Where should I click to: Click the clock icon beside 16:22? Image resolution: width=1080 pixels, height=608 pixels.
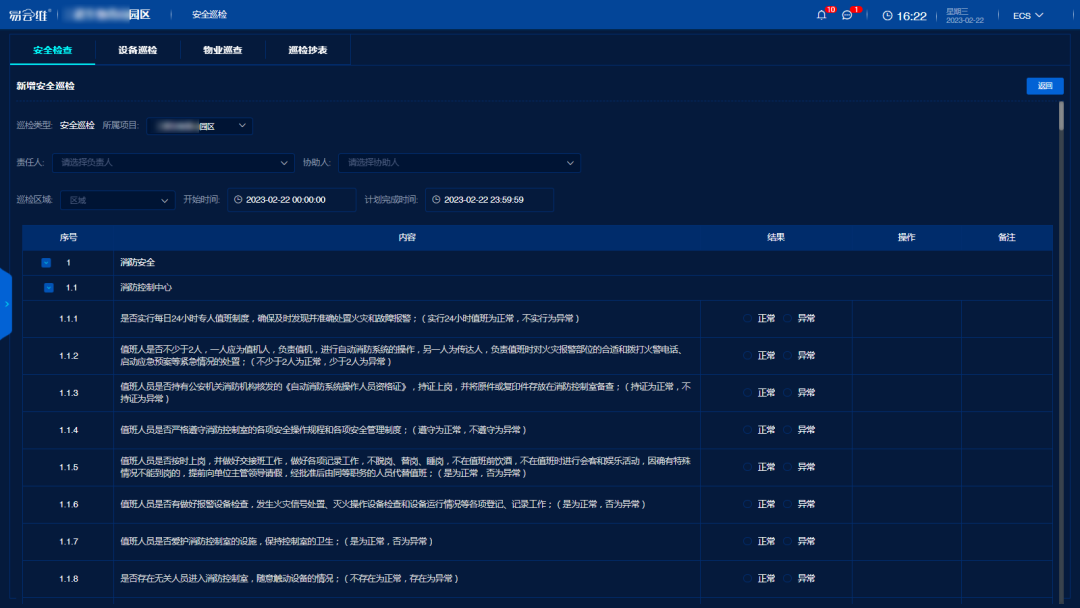tap(887, 16)
